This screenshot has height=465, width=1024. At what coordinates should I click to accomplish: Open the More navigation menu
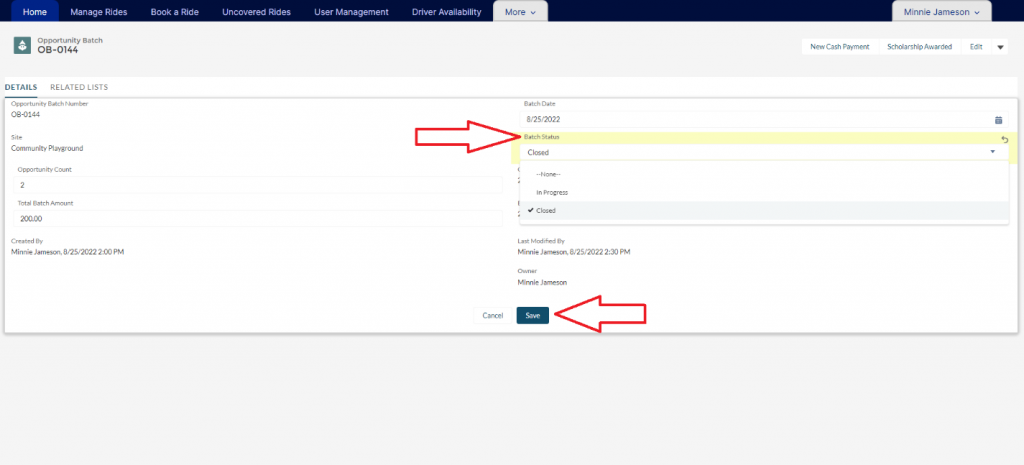(521, 12)
